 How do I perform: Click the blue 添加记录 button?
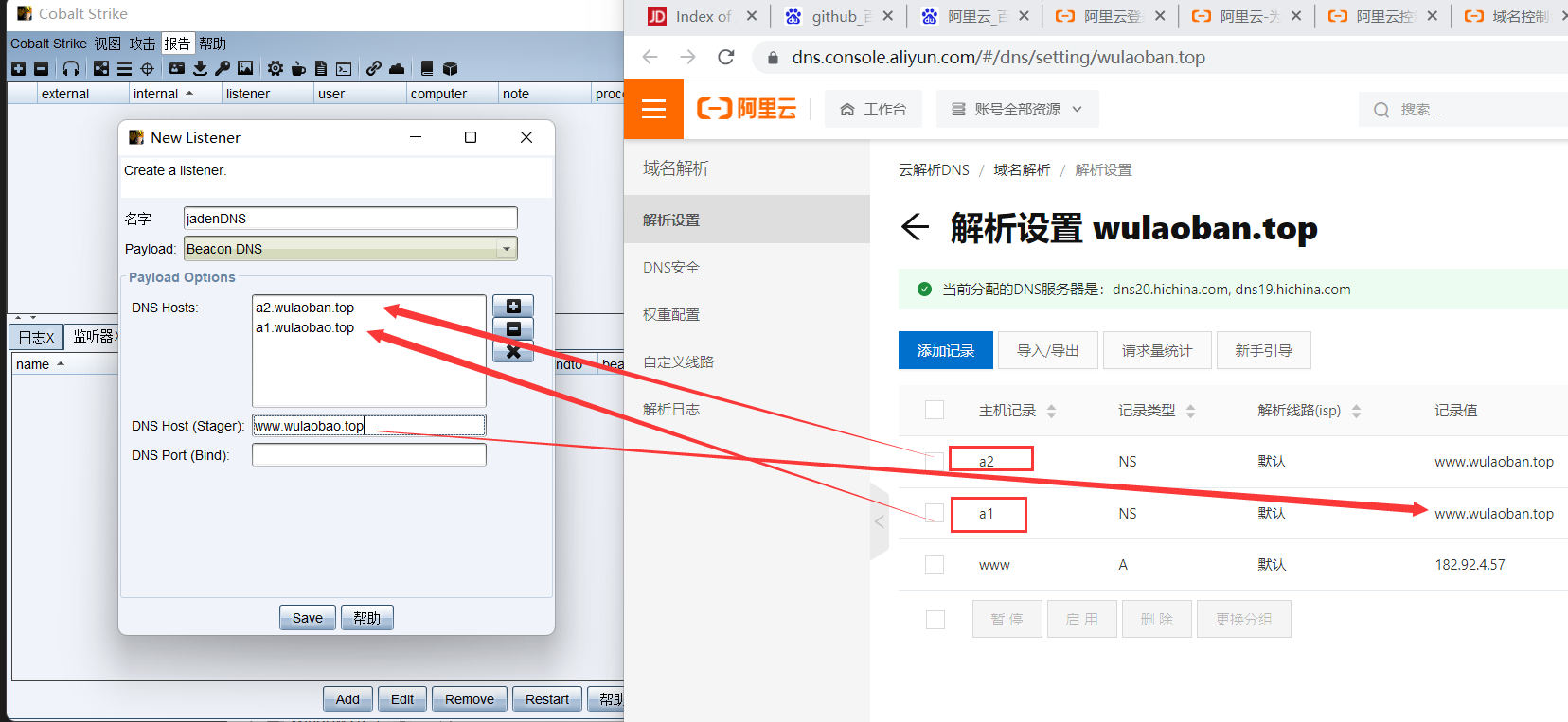coord(945,350)
